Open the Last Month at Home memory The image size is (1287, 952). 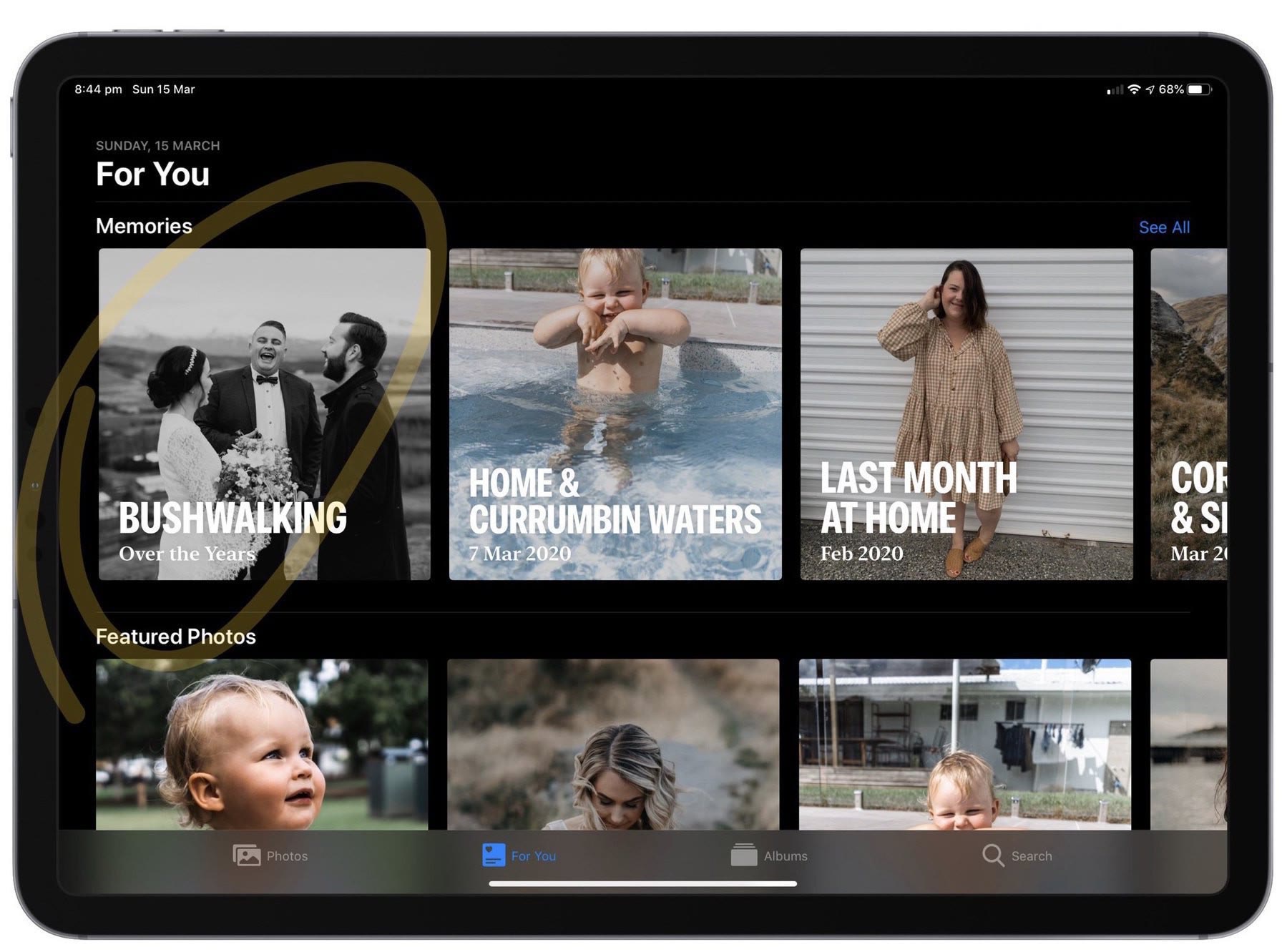click(x=966, y=413)
